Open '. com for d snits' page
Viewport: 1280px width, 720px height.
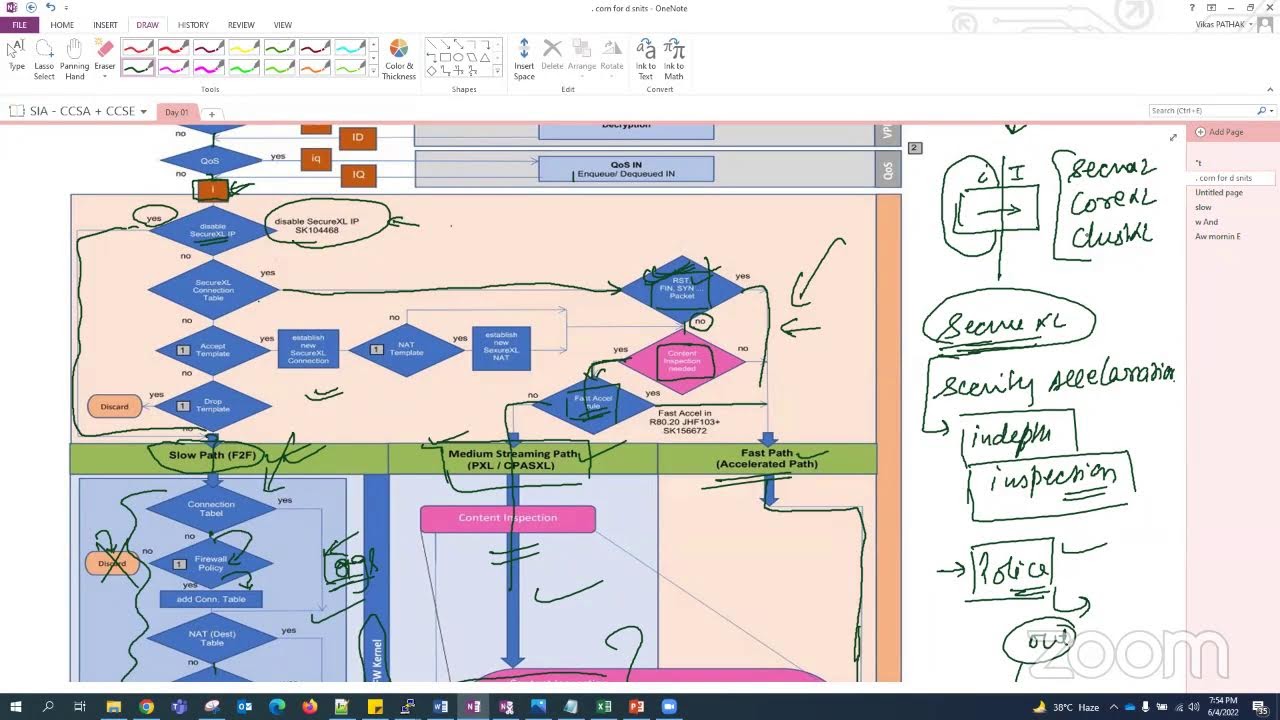click(1223, 178)
